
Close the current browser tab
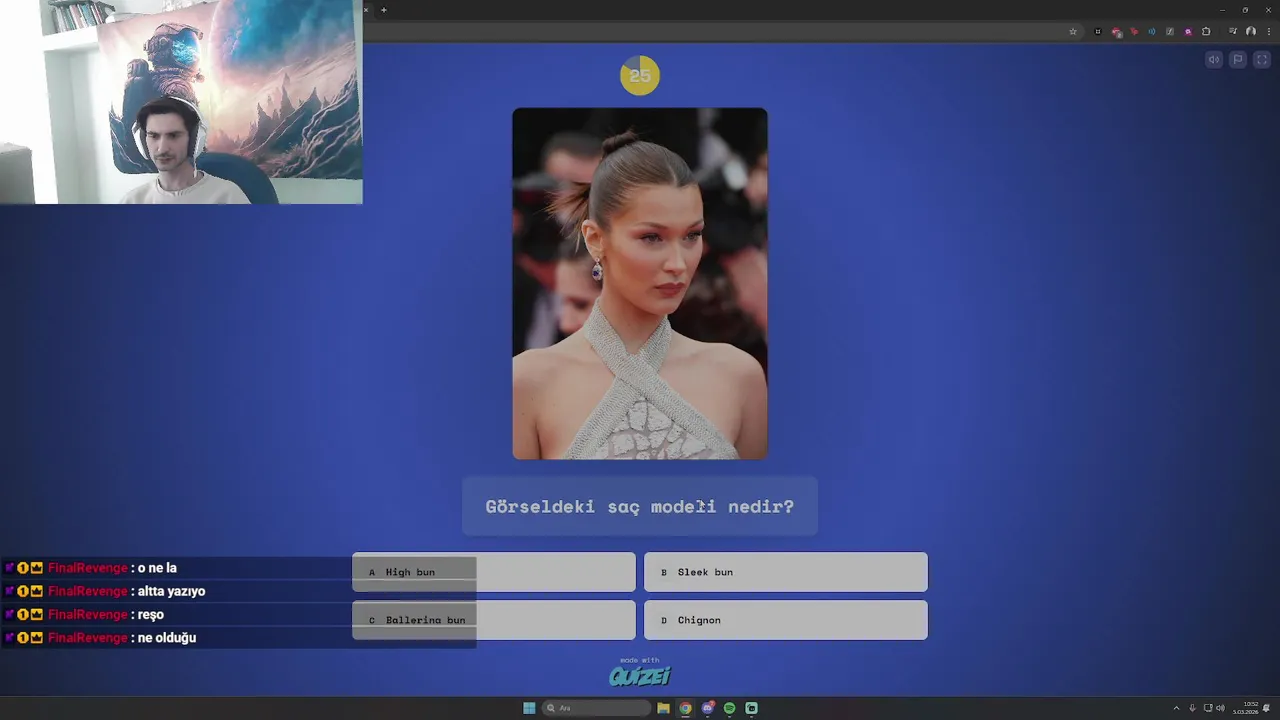click(366, 10)
